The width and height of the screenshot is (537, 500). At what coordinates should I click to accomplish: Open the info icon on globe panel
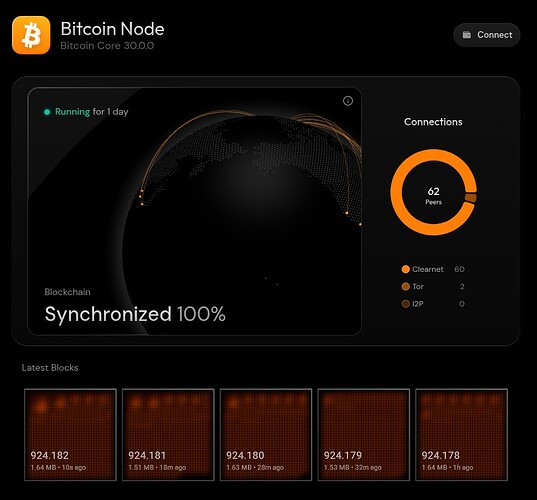click(x=348, y=101)
